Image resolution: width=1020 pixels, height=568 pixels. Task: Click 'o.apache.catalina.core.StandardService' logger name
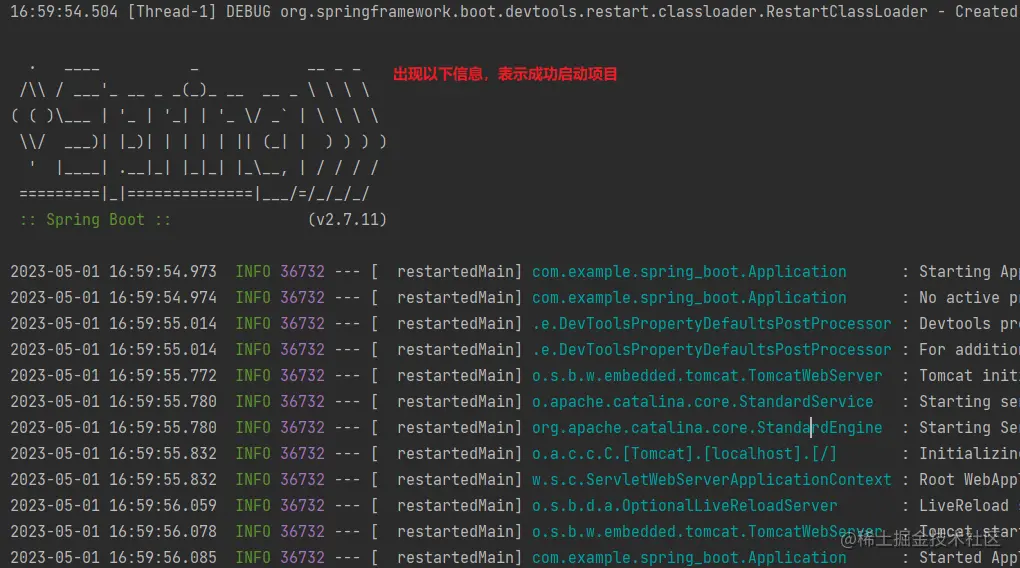coord(703,402)
